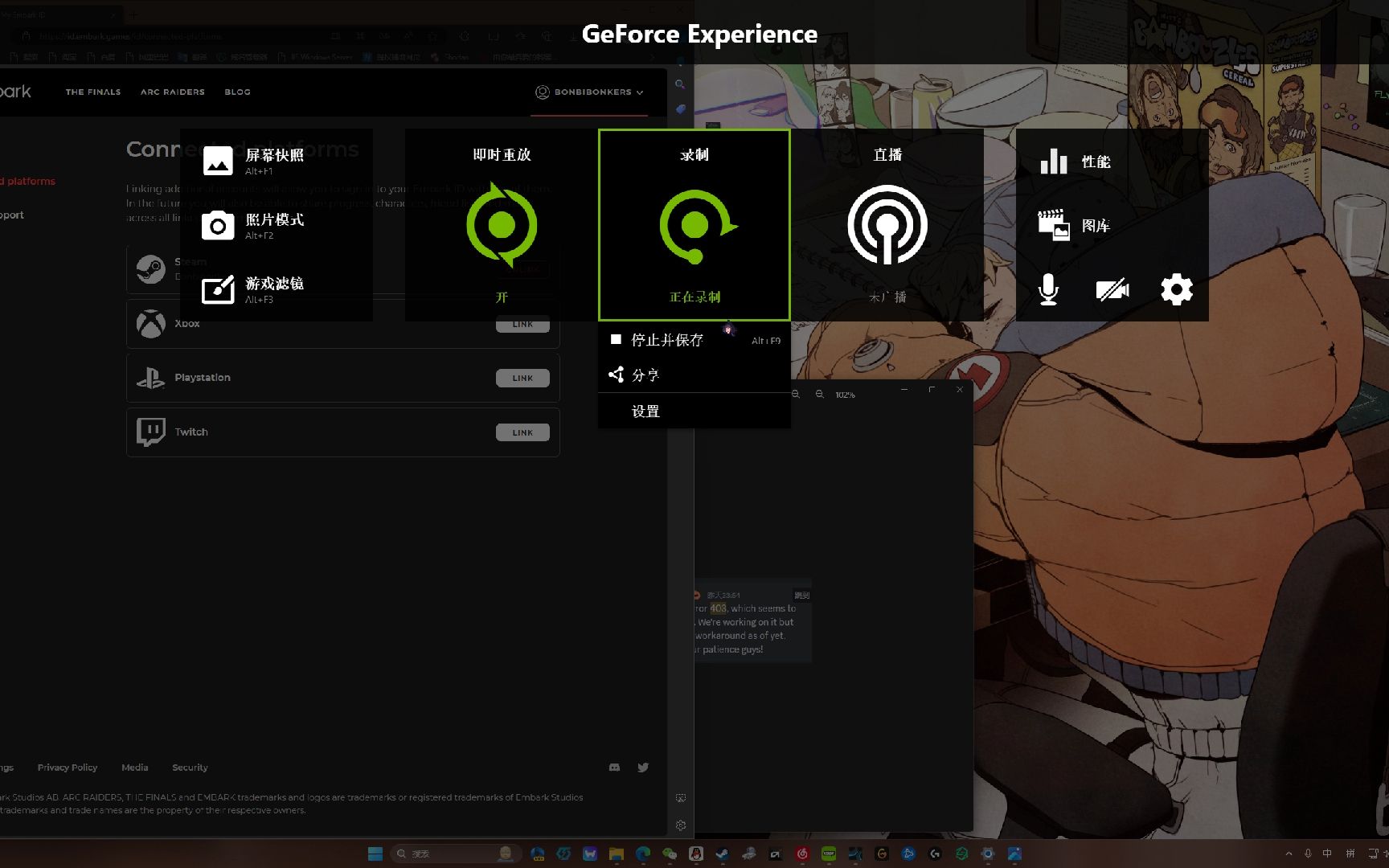Click the green 开 status under instant replay
This screenshot has height=868, width=1389.
(502, 297)
